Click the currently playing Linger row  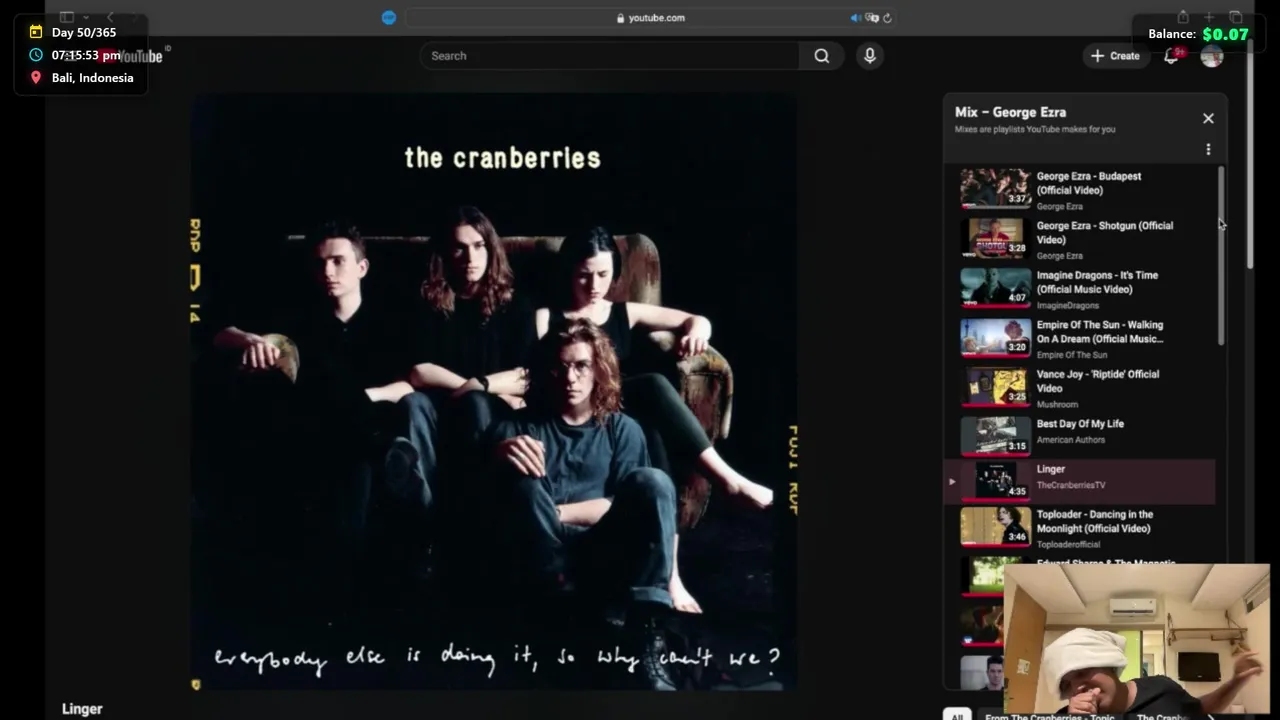click(x=1080, y=481)
